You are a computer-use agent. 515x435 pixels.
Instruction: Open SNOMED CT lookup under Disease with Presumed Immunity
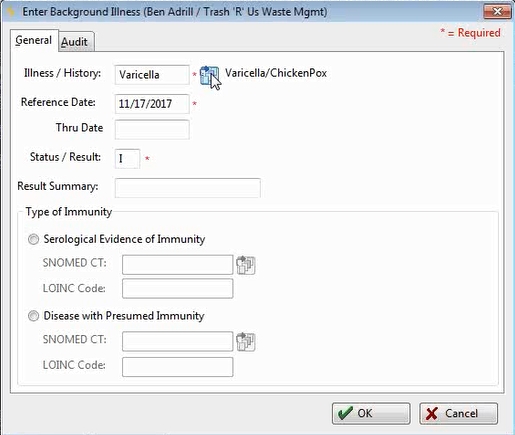pyautogui.click(x=246, y=342)
